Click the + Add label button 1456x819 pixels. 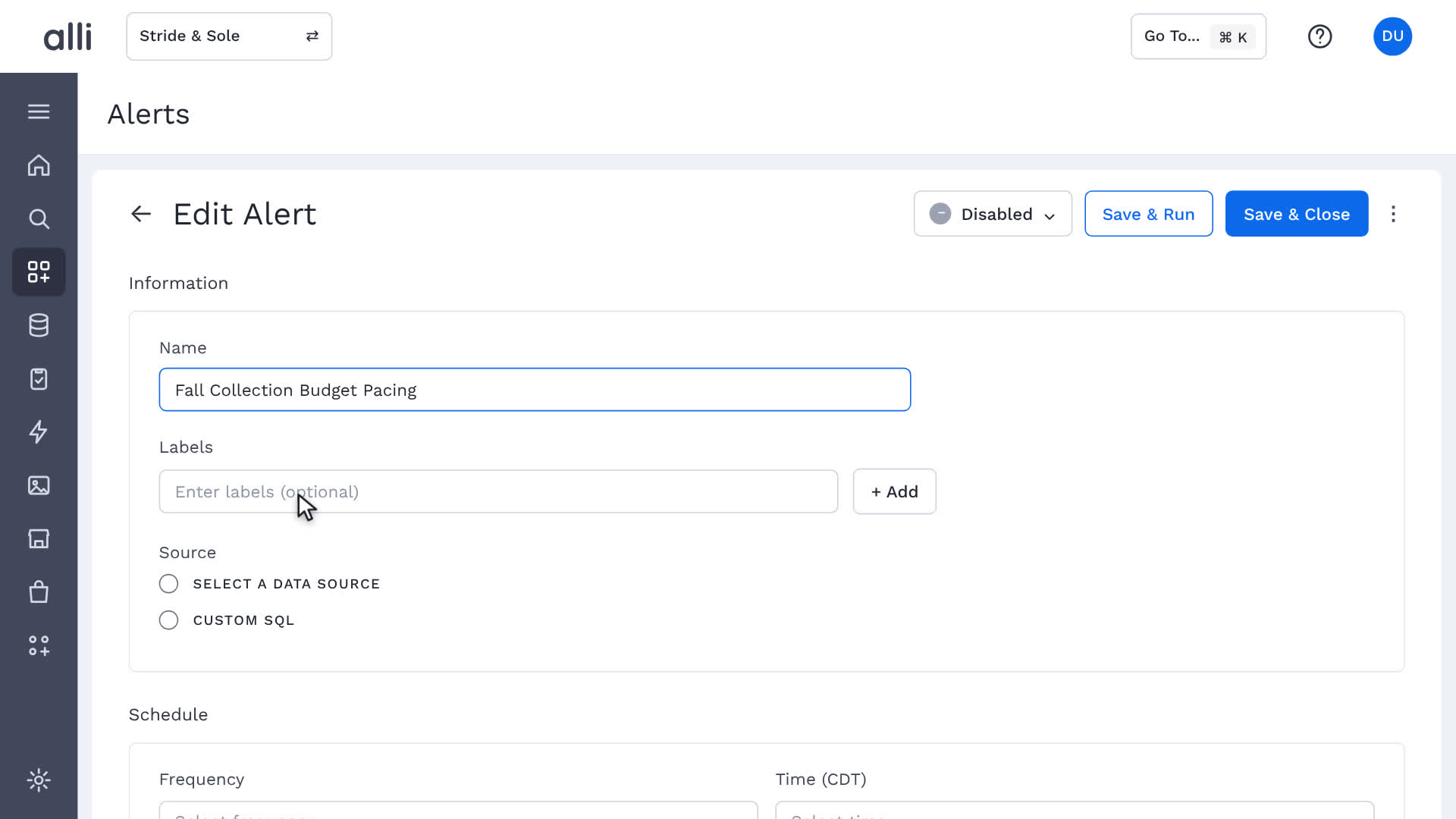894,491
